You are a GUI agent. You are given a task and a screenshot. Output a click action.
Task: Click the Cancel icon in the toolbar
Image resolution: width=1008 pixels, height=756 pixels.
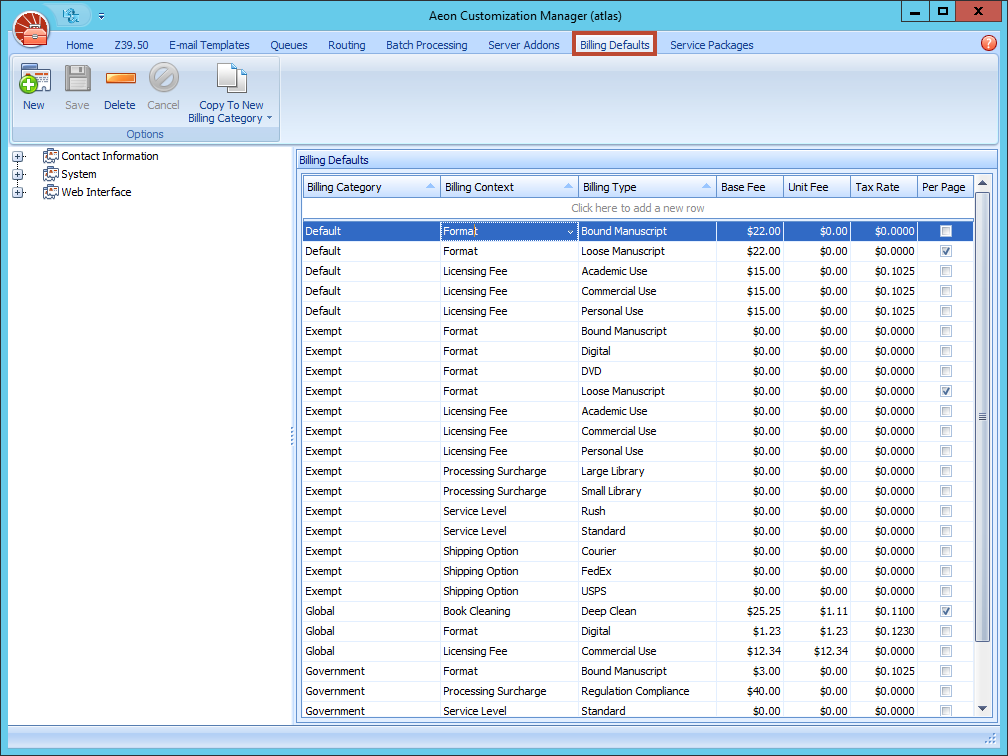pyautogui.click(x=163, y=88)
